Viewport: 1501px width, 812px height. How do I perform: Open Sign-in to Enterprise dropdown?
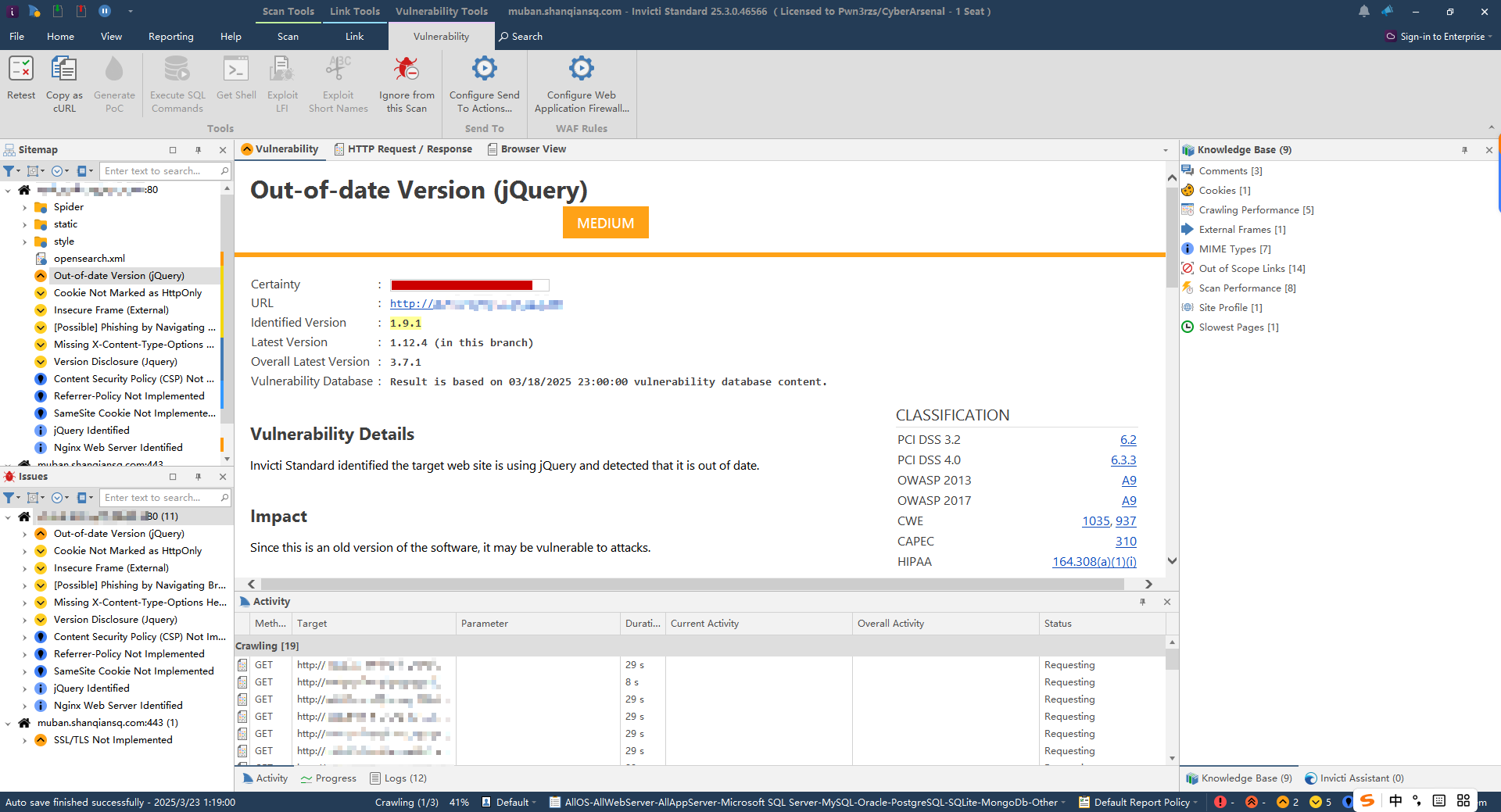[1438, 37]
